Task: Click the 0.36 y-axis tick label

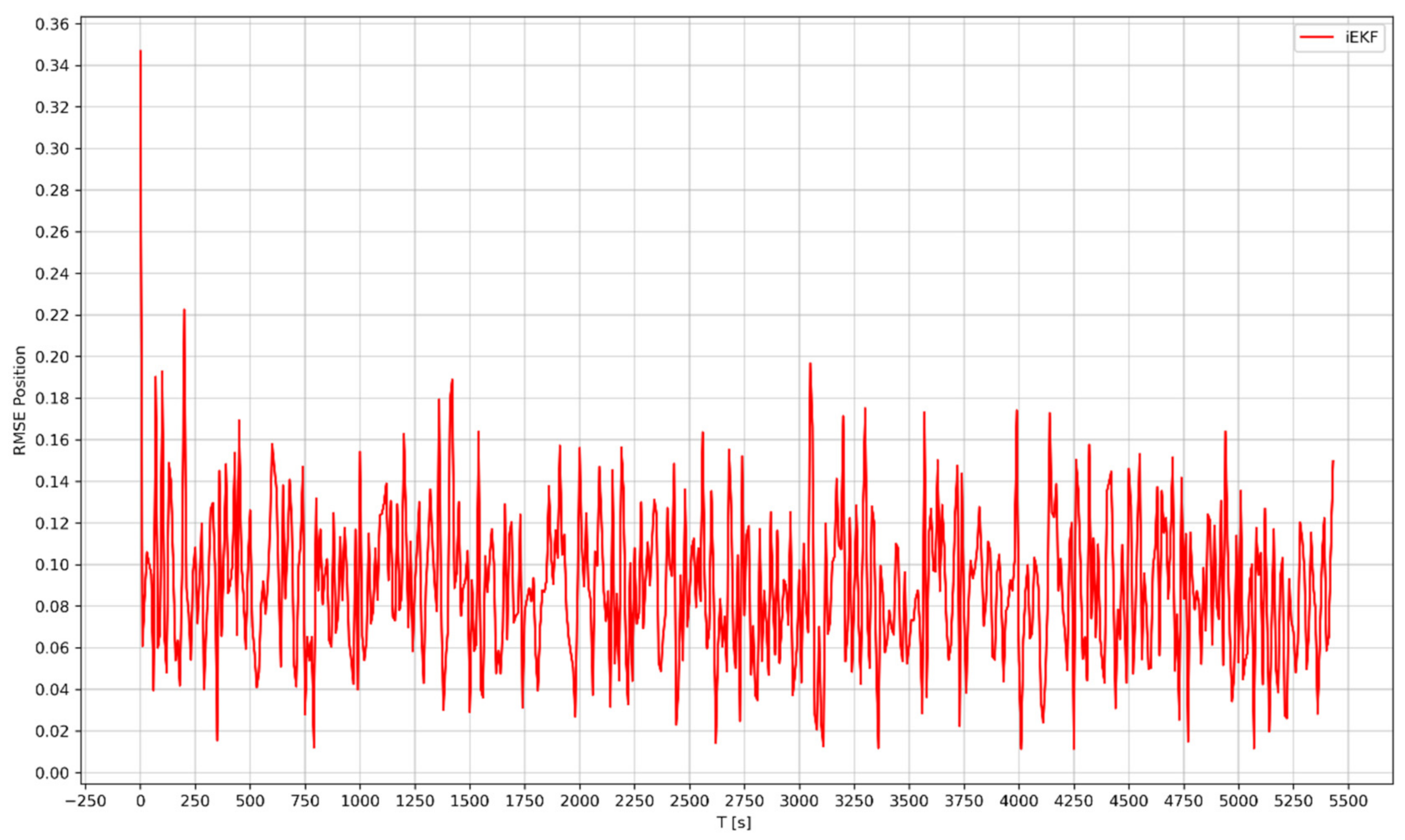Action: pos(52,24)
